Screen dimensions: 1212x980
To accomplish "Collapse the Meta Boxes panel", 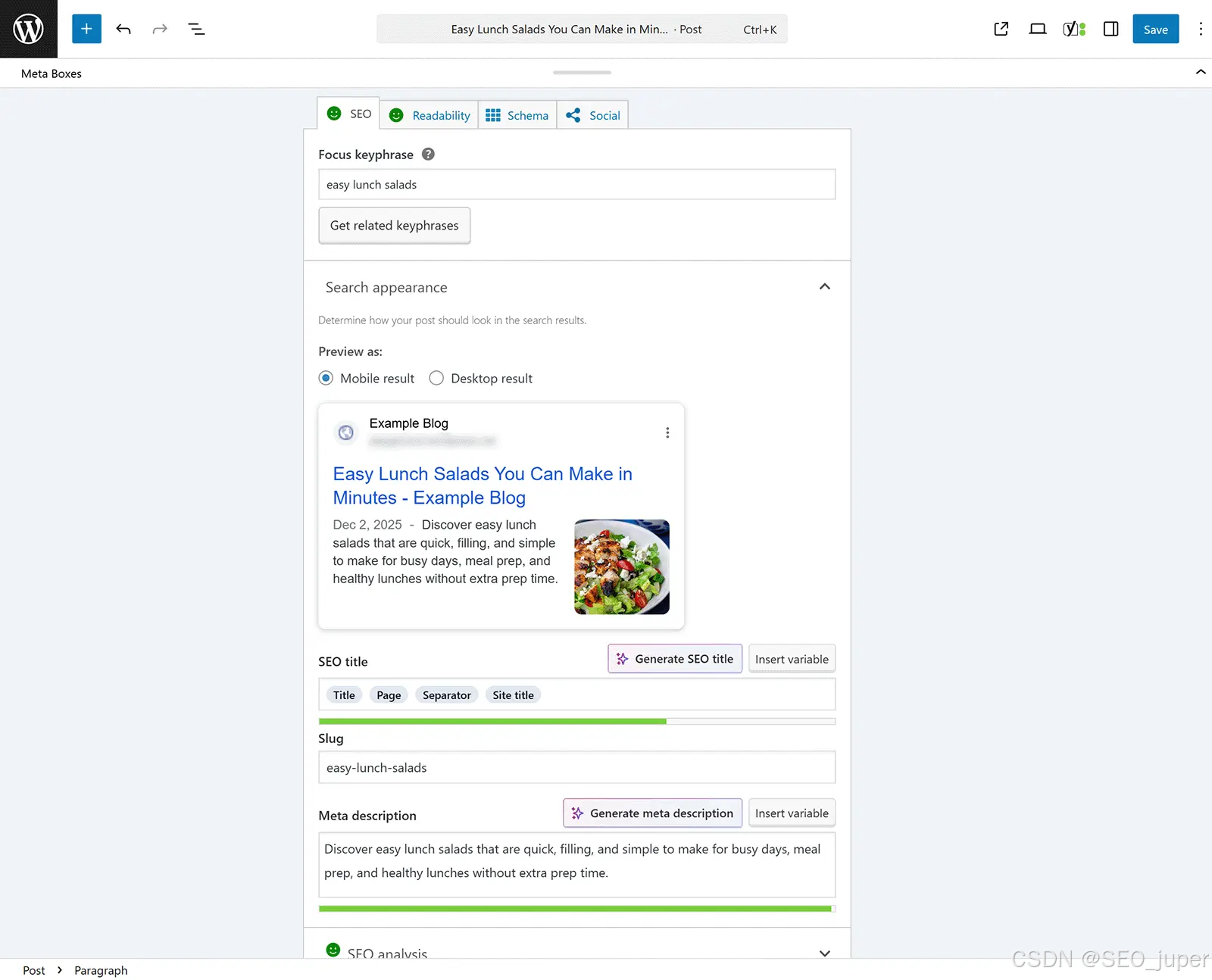I will click(x=1201, y=72).
